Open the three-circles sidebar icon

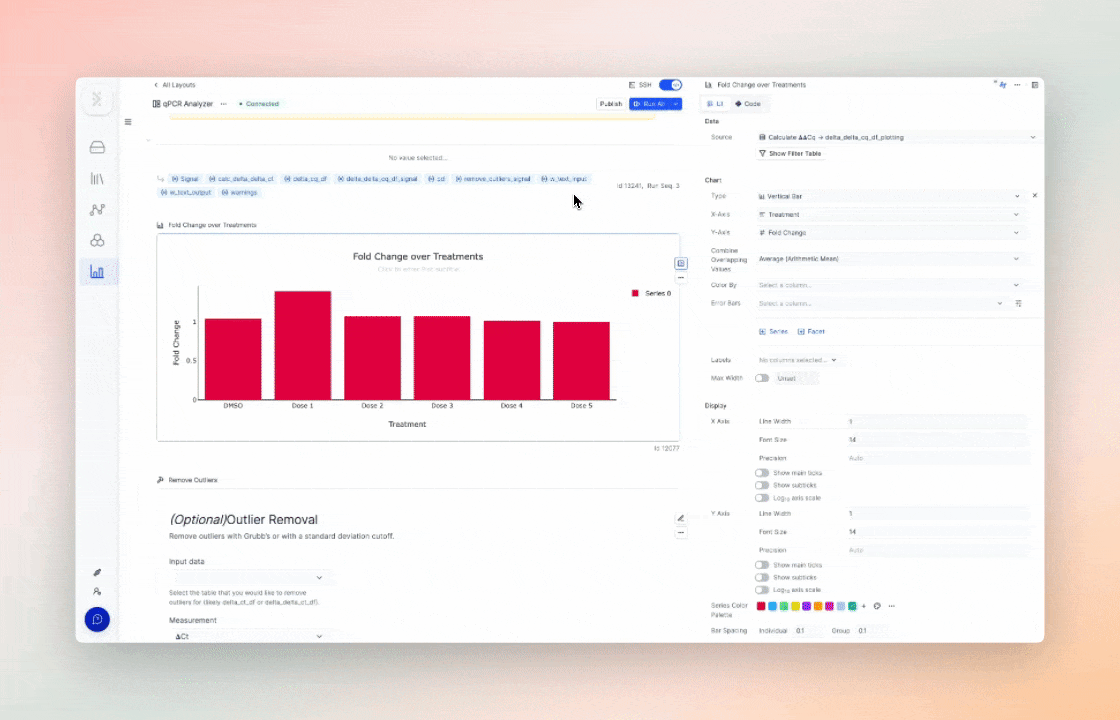click(97, 241)
